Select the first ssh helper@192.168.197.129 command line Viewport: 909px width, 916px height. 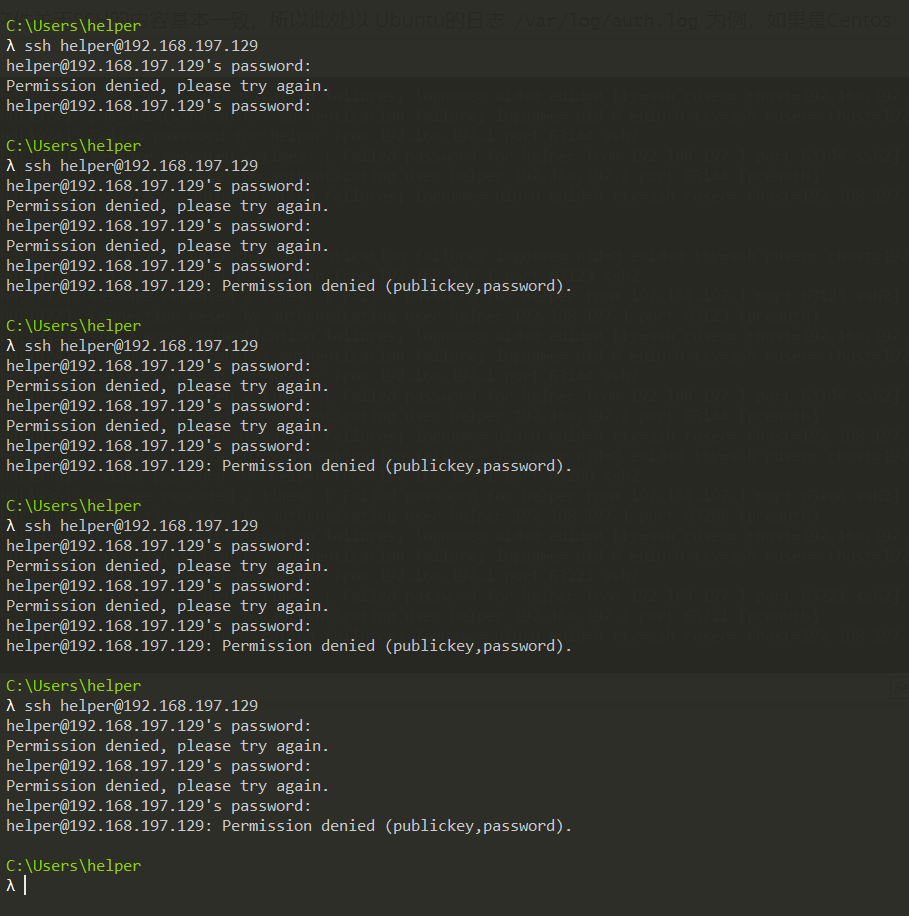coord(140,46)
